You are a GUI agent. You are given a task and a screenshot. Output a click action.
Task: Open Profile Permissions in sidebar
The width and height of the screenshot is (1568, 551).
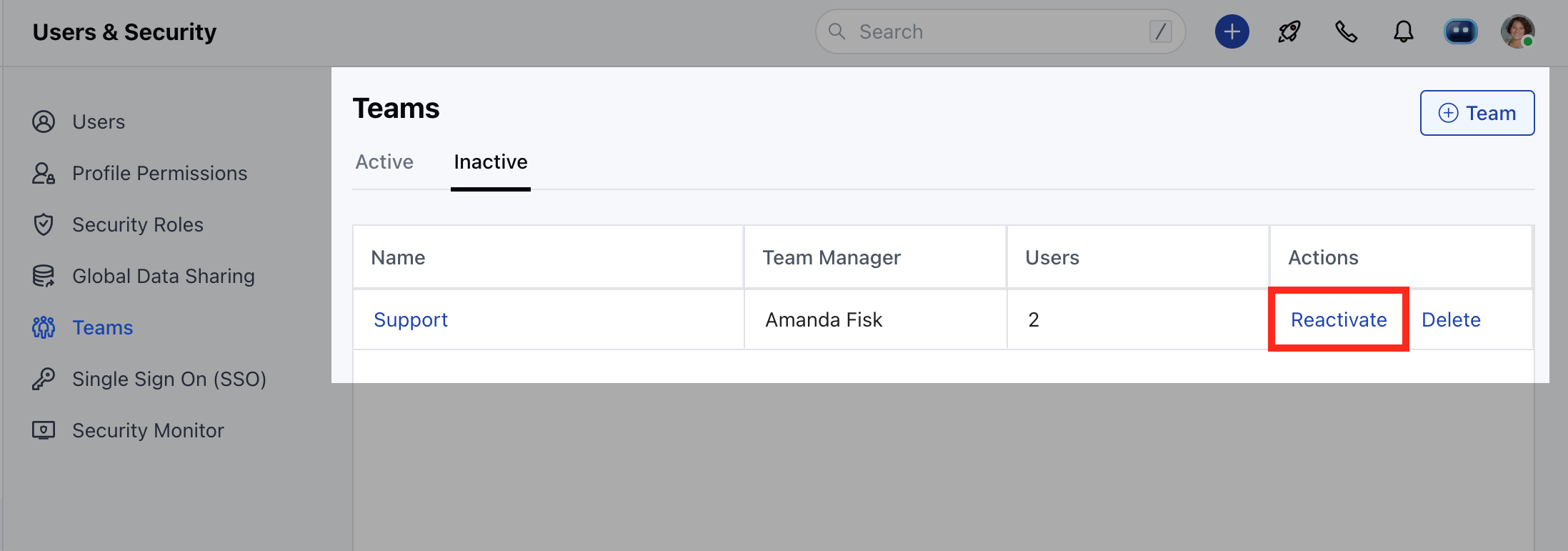click(x=159, y=174)
